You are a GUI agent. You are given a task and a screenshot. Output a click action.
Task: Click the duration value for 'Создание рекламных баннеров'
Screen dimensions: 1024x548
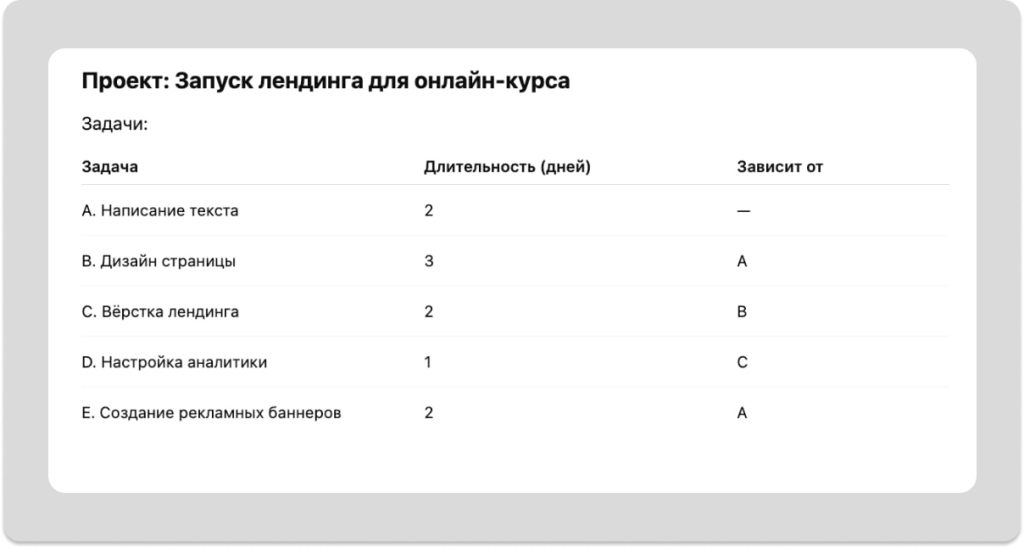click(x=429, y=413)
